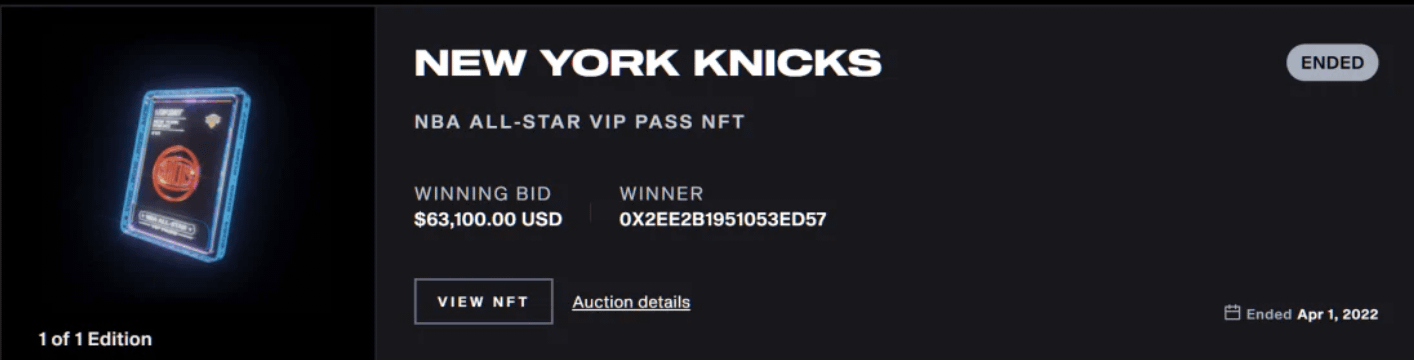Select winner address 0X2EE2B1951053ED57

723,219
